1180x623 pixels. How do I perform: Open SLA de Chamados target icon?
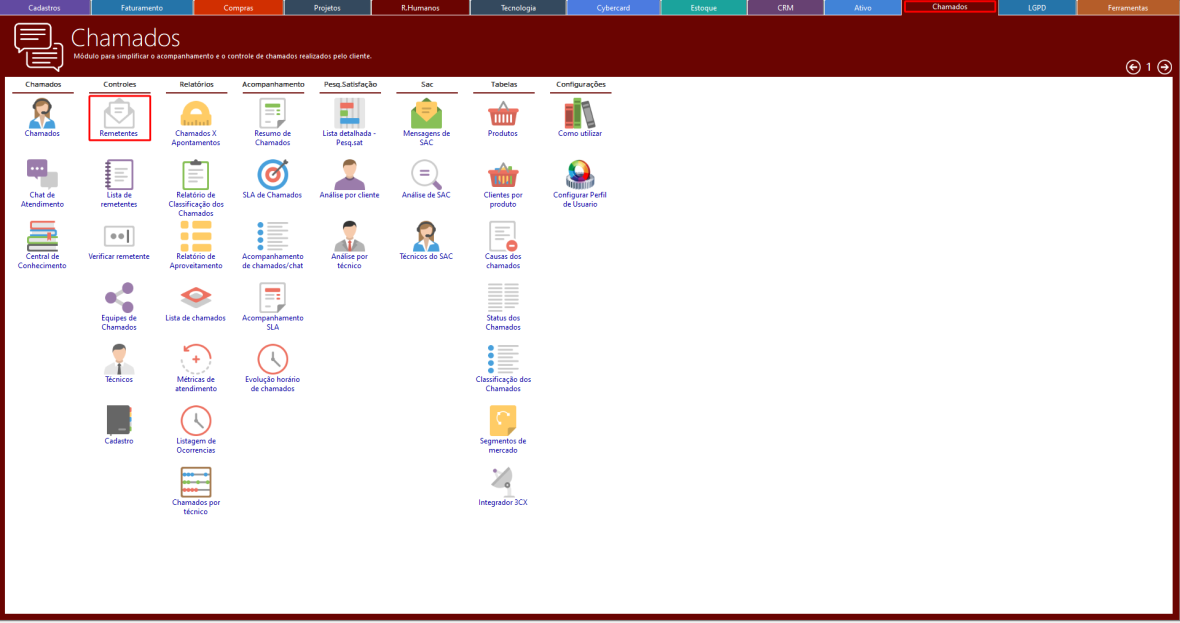[272, 175]
